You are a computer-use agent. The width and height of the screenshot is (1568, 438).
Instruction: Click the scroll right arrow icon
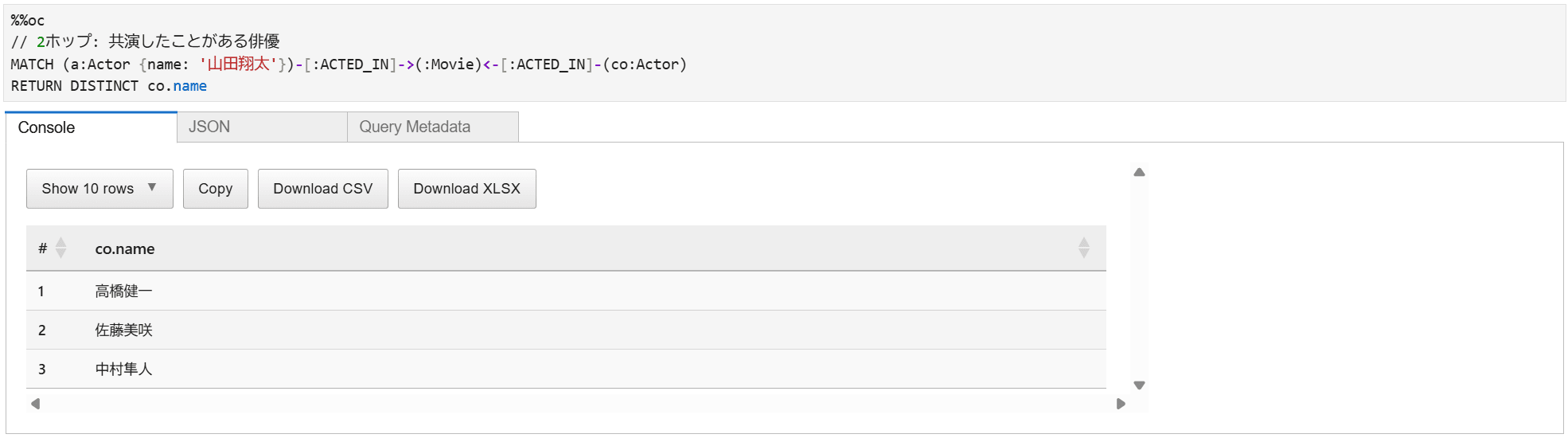coord(1121,404)
